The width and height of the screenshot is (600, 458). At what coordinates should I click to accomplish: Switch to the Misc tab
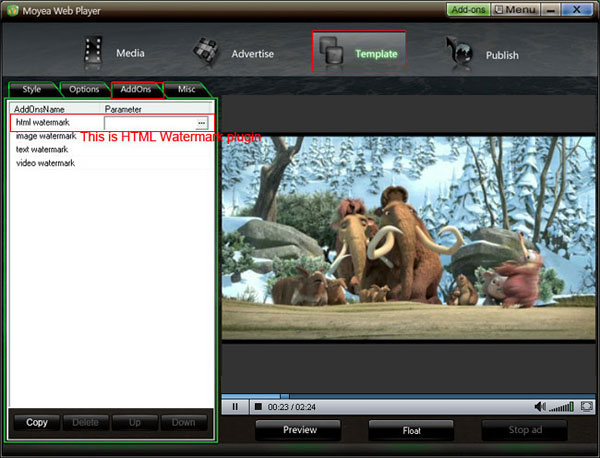coord(187,90)
